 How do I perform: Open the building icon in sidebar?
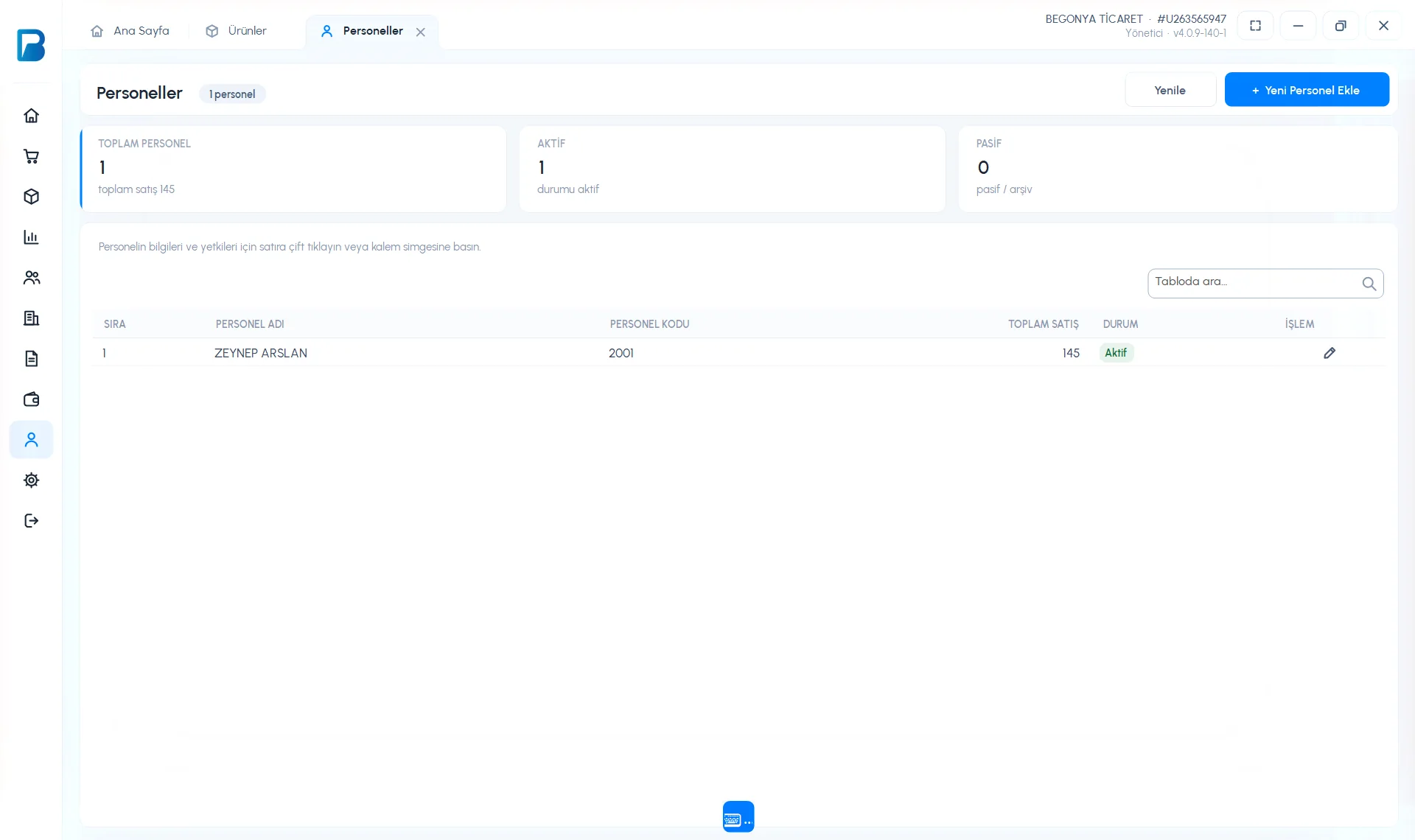pyautogui.click(x=31, y=318)
